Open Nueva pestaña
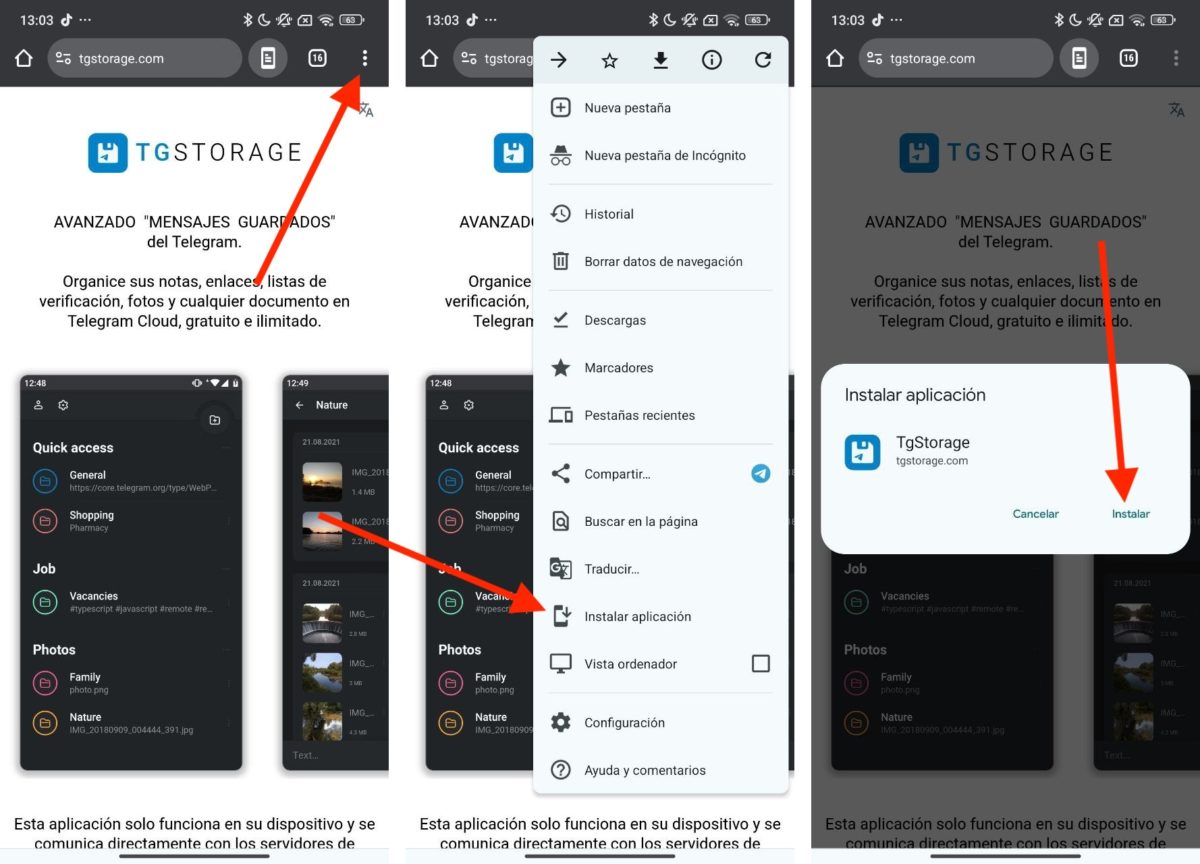 click(661, 108)
